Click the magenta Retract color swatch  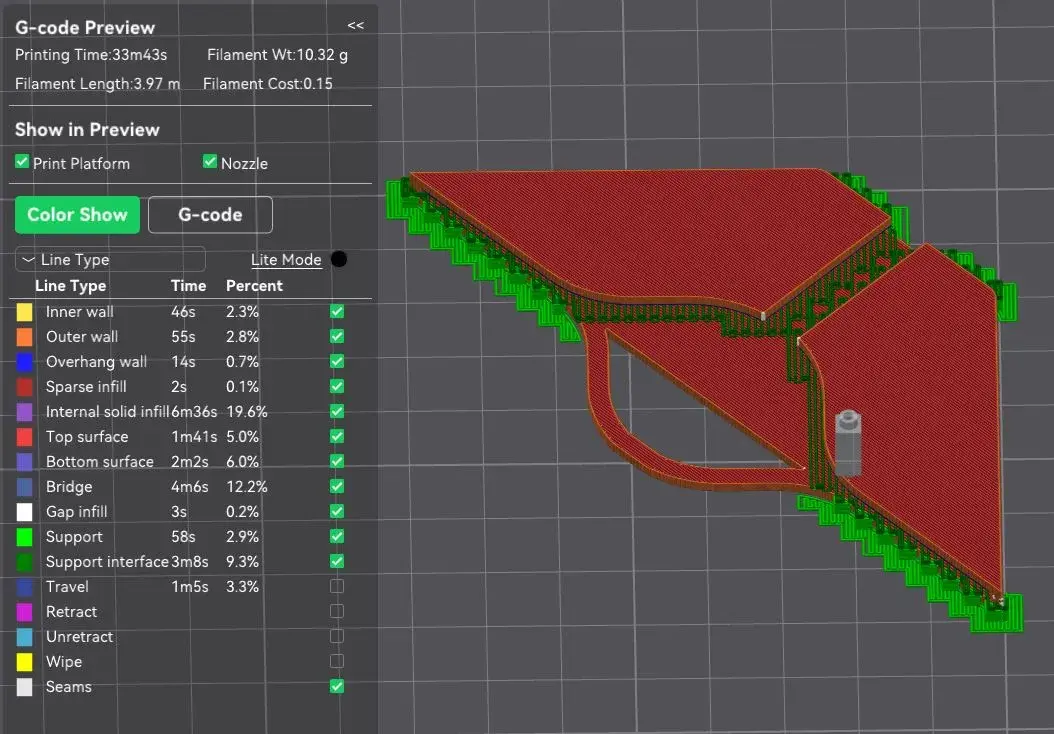tap(24, 612)
